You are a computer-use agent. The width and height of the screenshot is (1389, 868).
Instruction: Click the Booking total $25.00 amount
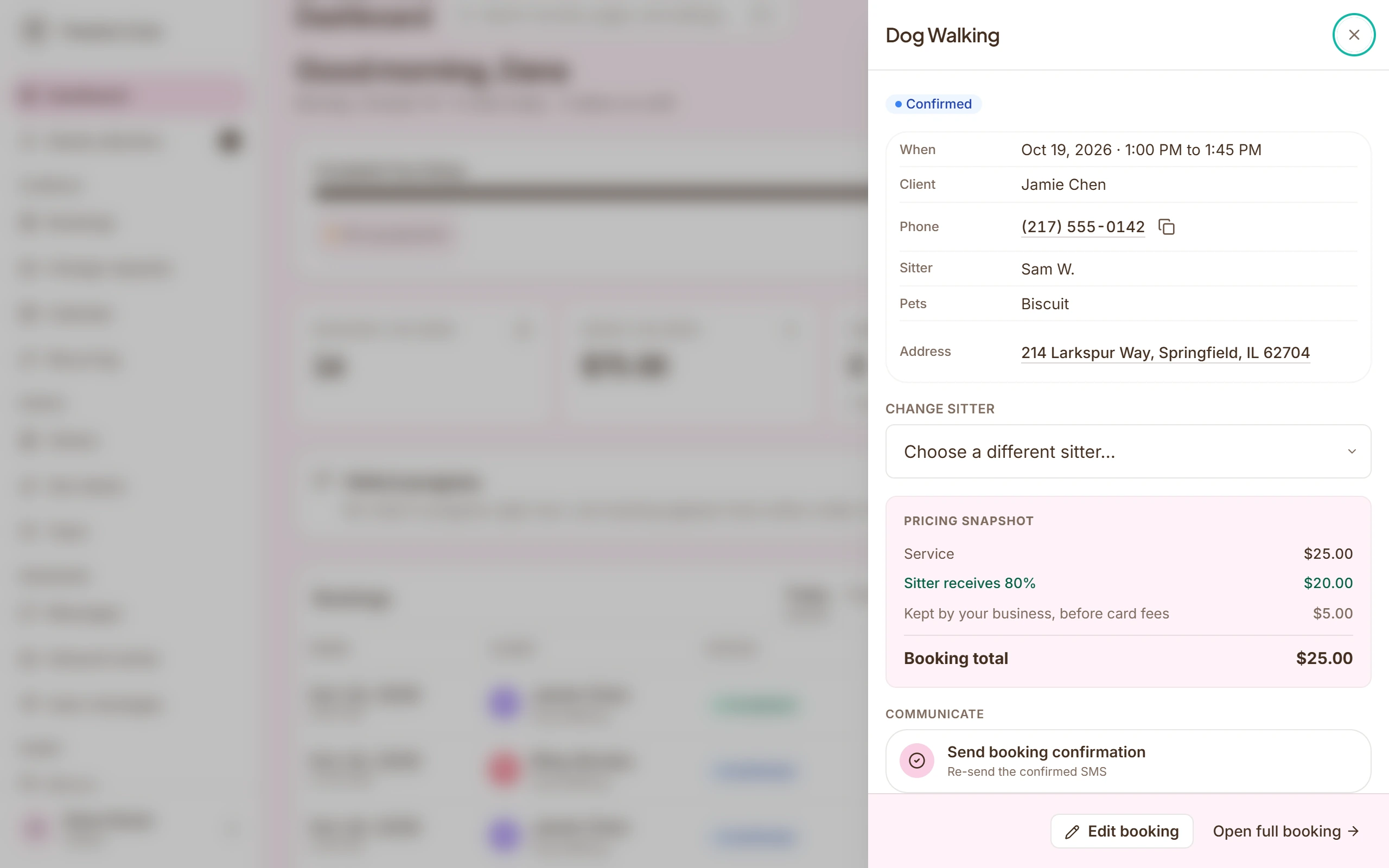tap(1324, 658)
